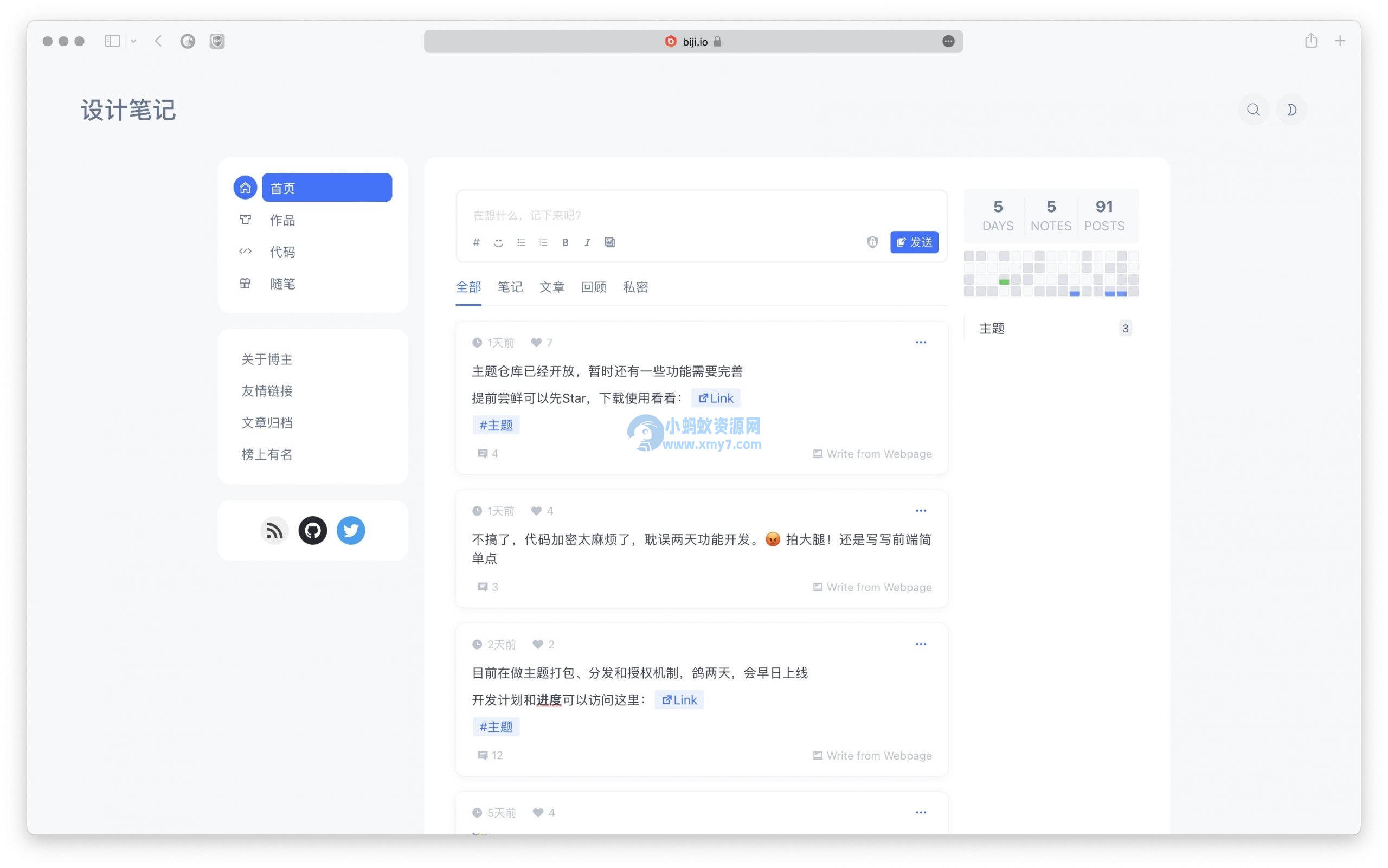Toggle private note shield icon
This screenshot has width=1388, height=868.
coord(872,242)
